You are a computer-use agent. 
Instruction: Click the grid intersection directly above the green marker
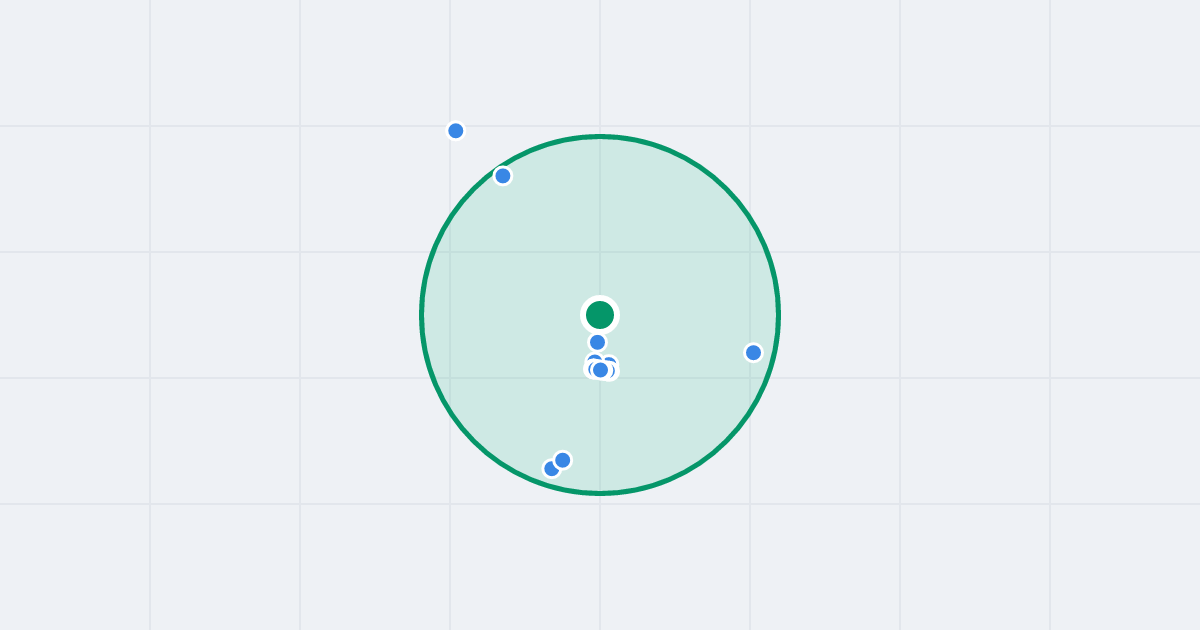pos(600,252)
